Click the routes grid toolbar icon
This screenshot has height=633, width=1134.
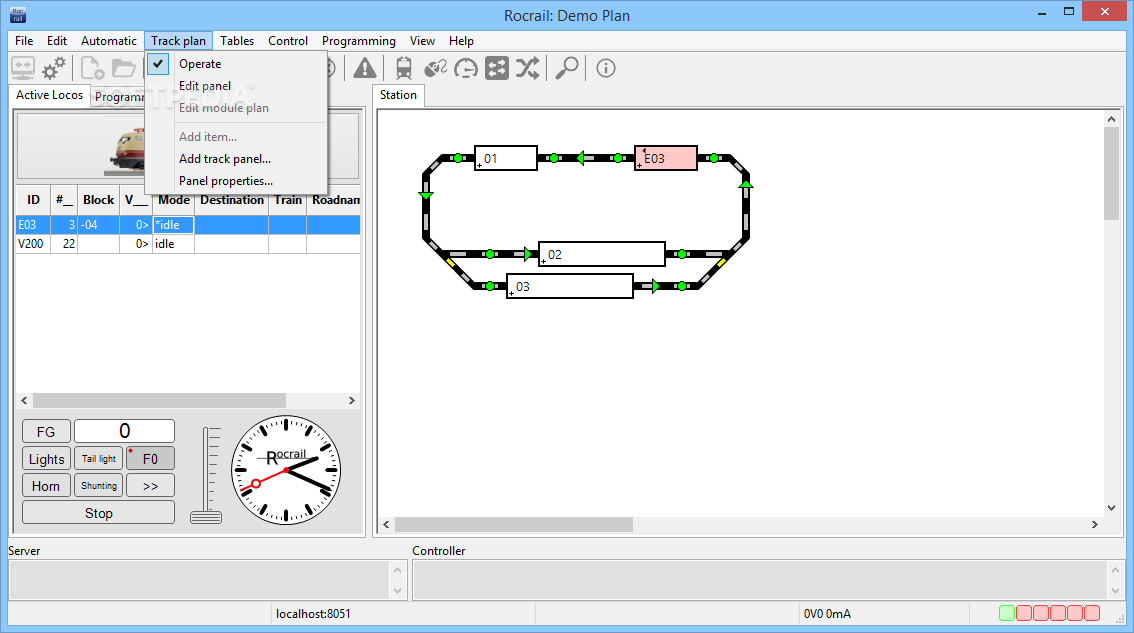coord(497,69)
